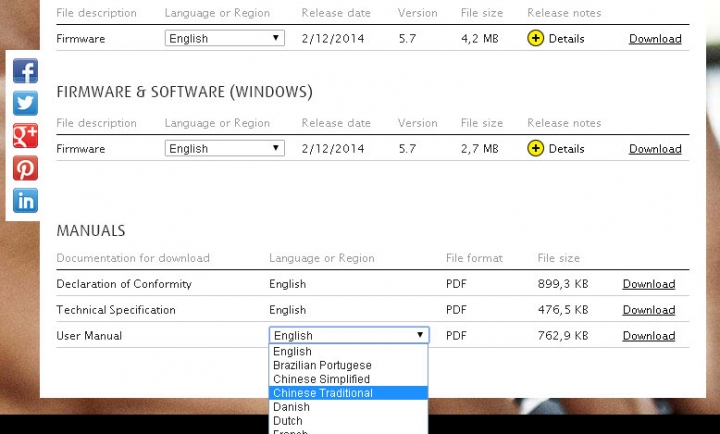Select the 'Declaration of Conformity' row label

pyautogui.click(x=124, y=284)
